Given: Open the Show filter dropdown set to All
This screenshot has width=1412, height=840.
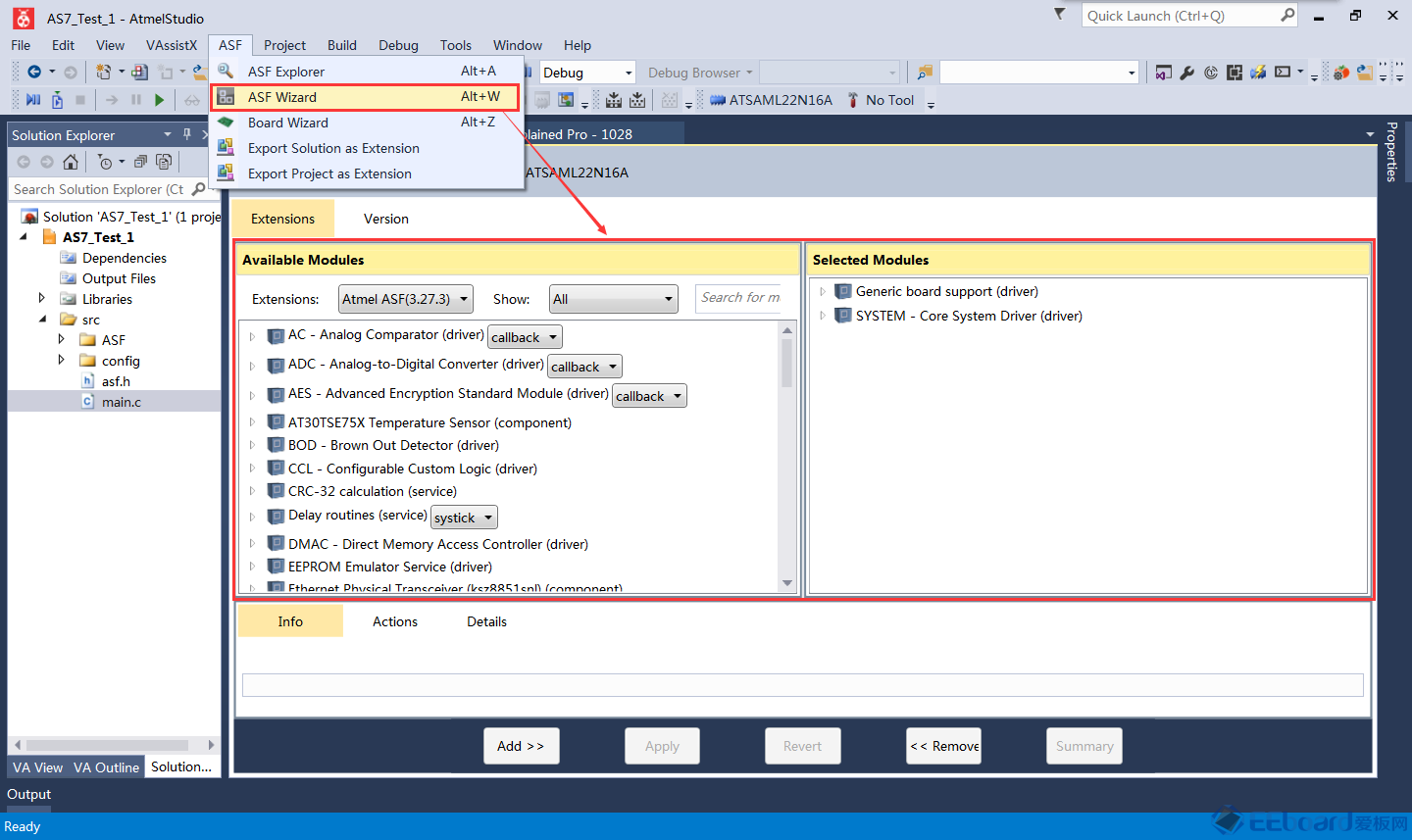Looking at the screenshot, I should coord(613,299).
